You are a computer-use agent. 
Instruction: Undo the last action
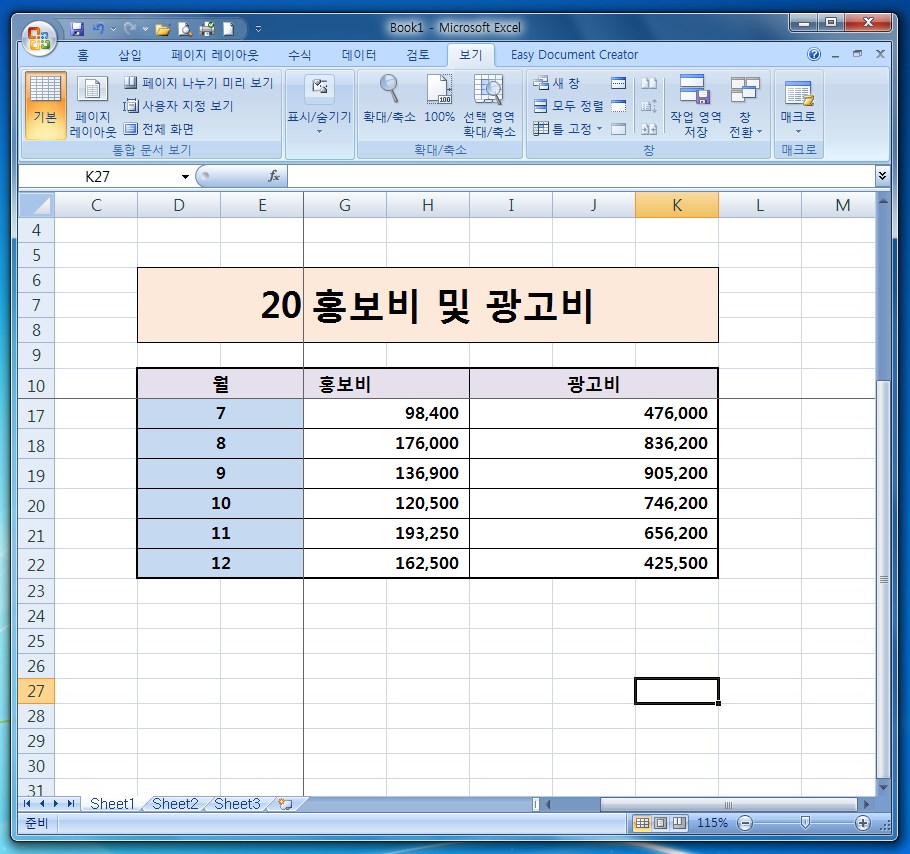click(x=98, y=28)
